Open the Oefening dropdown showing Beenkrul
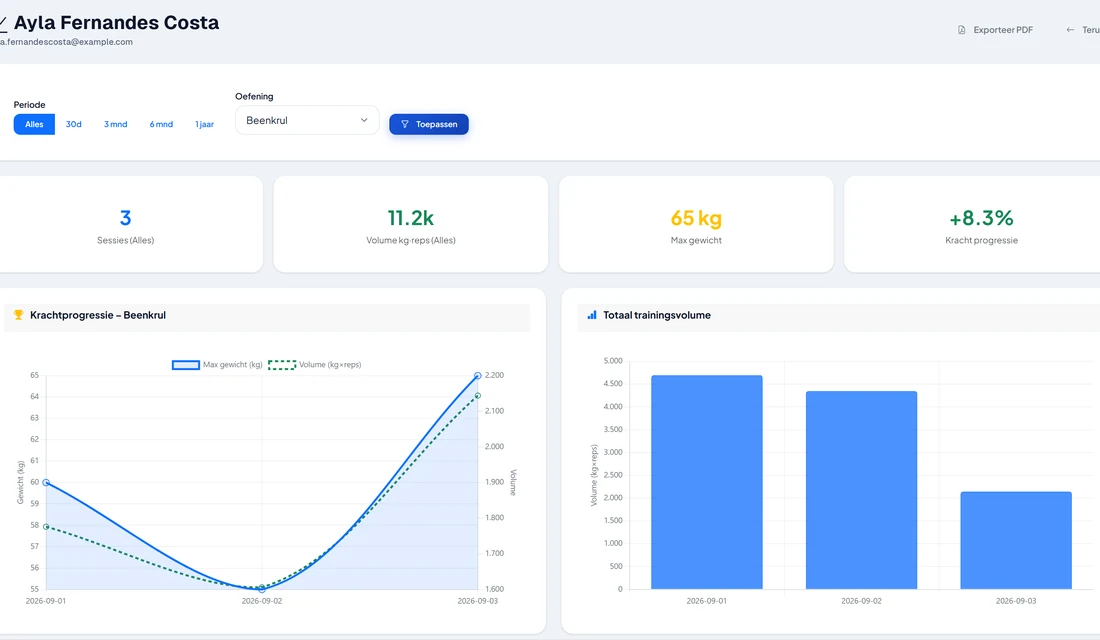 pyautogui.click(x=307, y=120)
